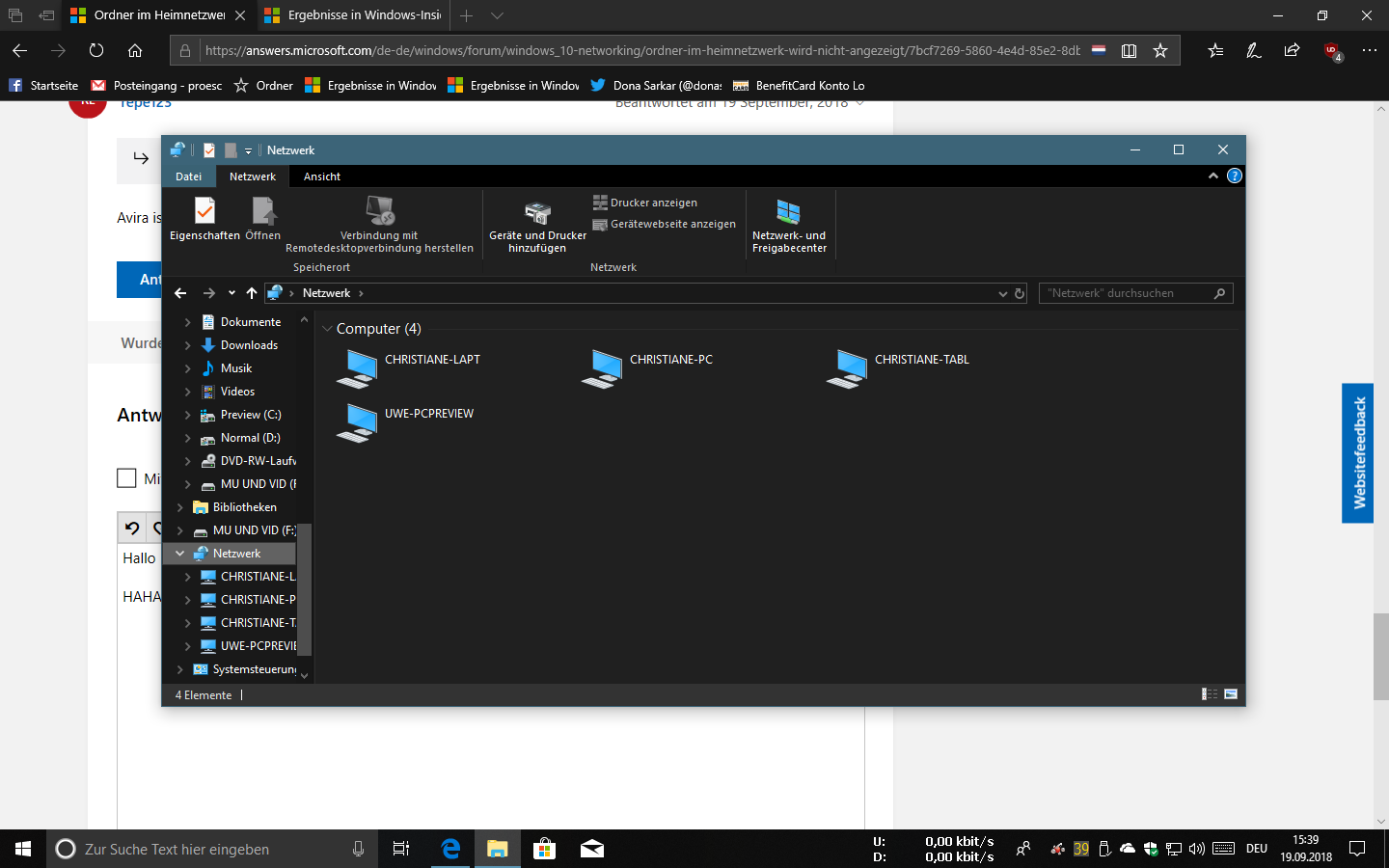The width and height of the screenshot is (1389, 868).
Task: Refresh the Edge browser page
Action: coord(96,50)
